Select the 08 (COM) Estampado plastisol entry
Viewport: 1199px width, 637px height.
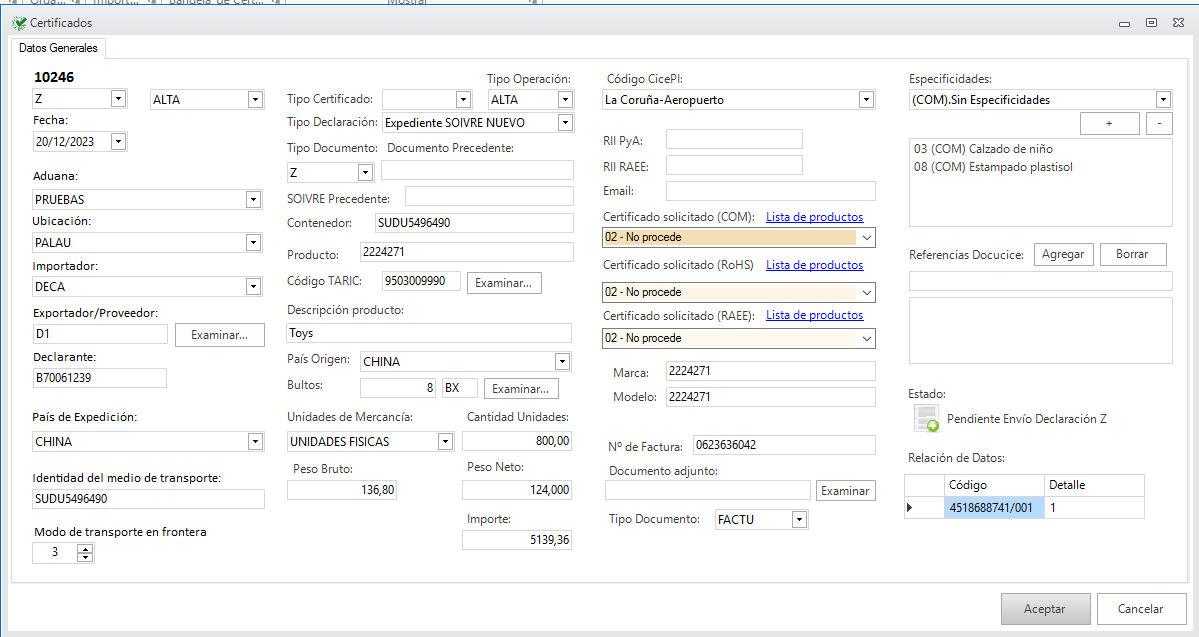click(992, 167)
